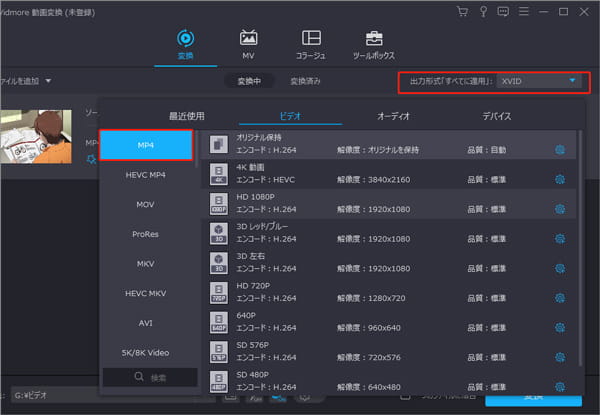The height and width of the screenshot is (415, 600).
Task: Choose the HEVC MKV format
Action: coord(145,293)
